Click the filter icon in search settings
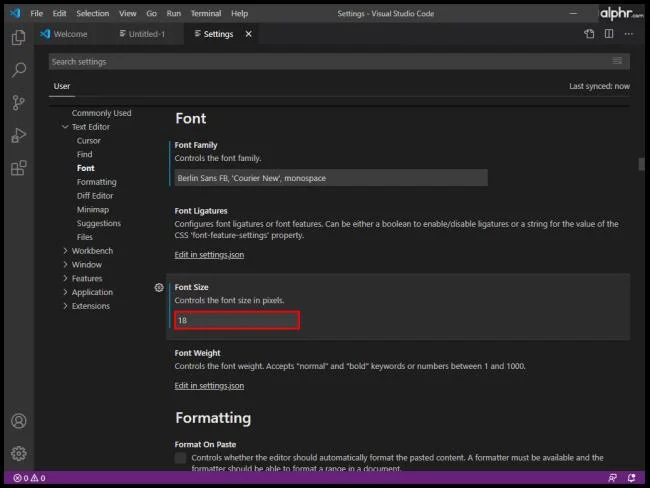The height and width of the screenshot is (488, 650). [617, 61]
